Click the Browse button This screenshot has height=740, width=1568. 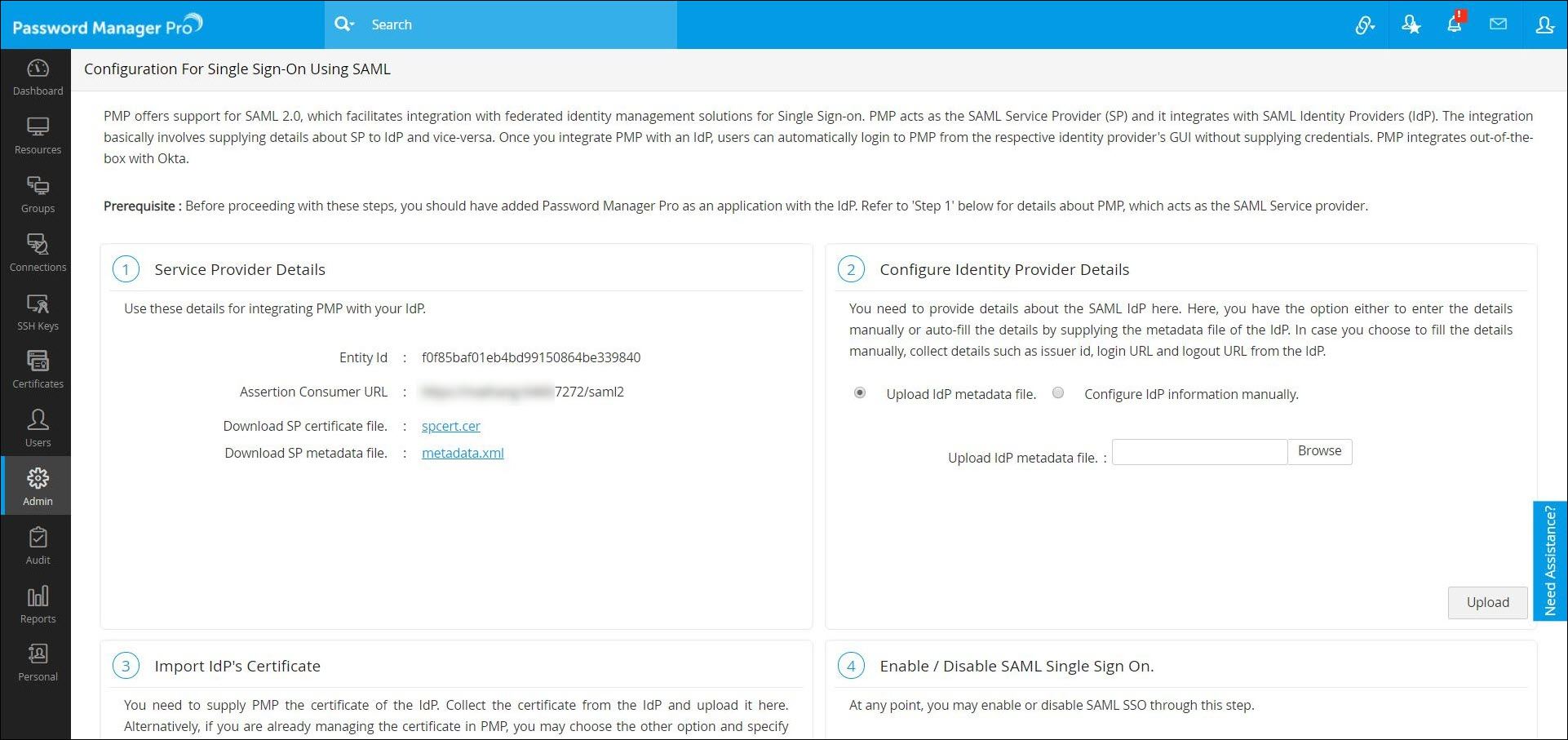coord(1319,452)
